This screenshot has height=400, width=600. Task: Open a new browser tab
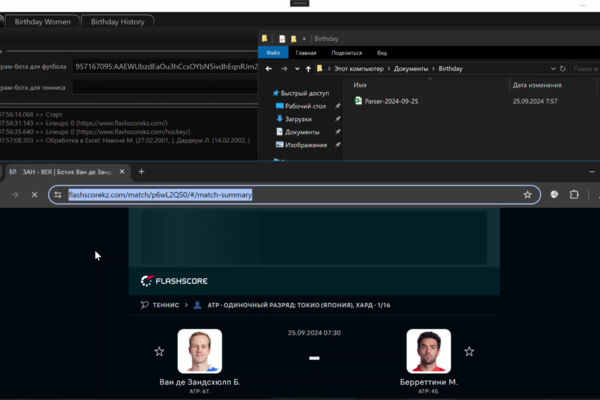click(x=141, y=172)
